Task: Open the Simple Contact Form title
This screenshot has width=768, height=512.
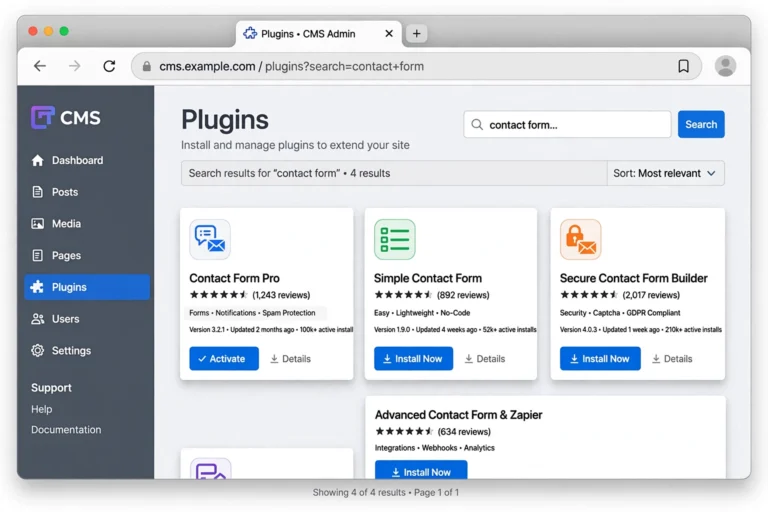Action: (x=428, y=278)
